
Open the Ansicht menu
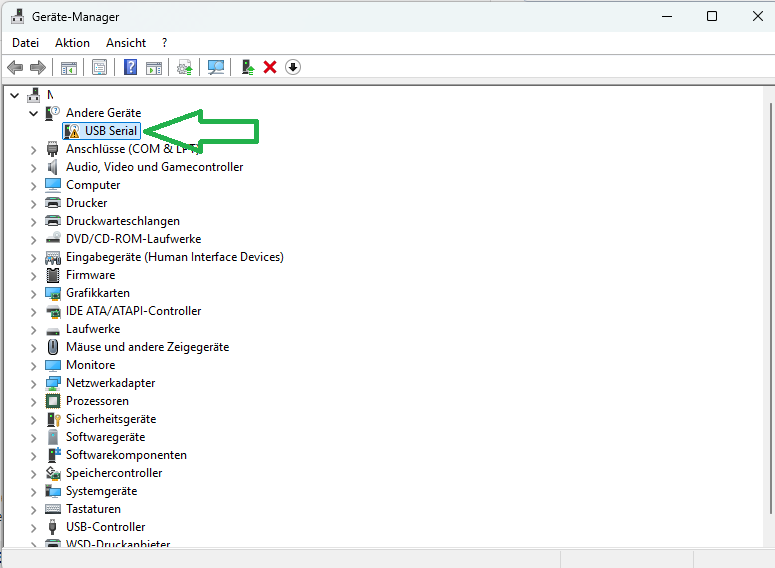[x=126, y=43]
